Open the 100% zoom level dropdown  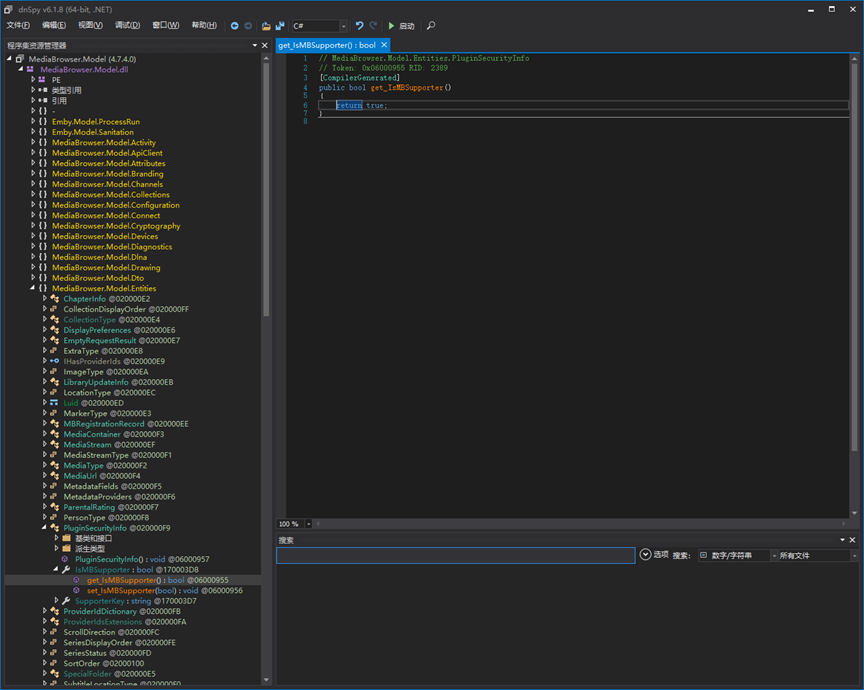tap(308, 524)
